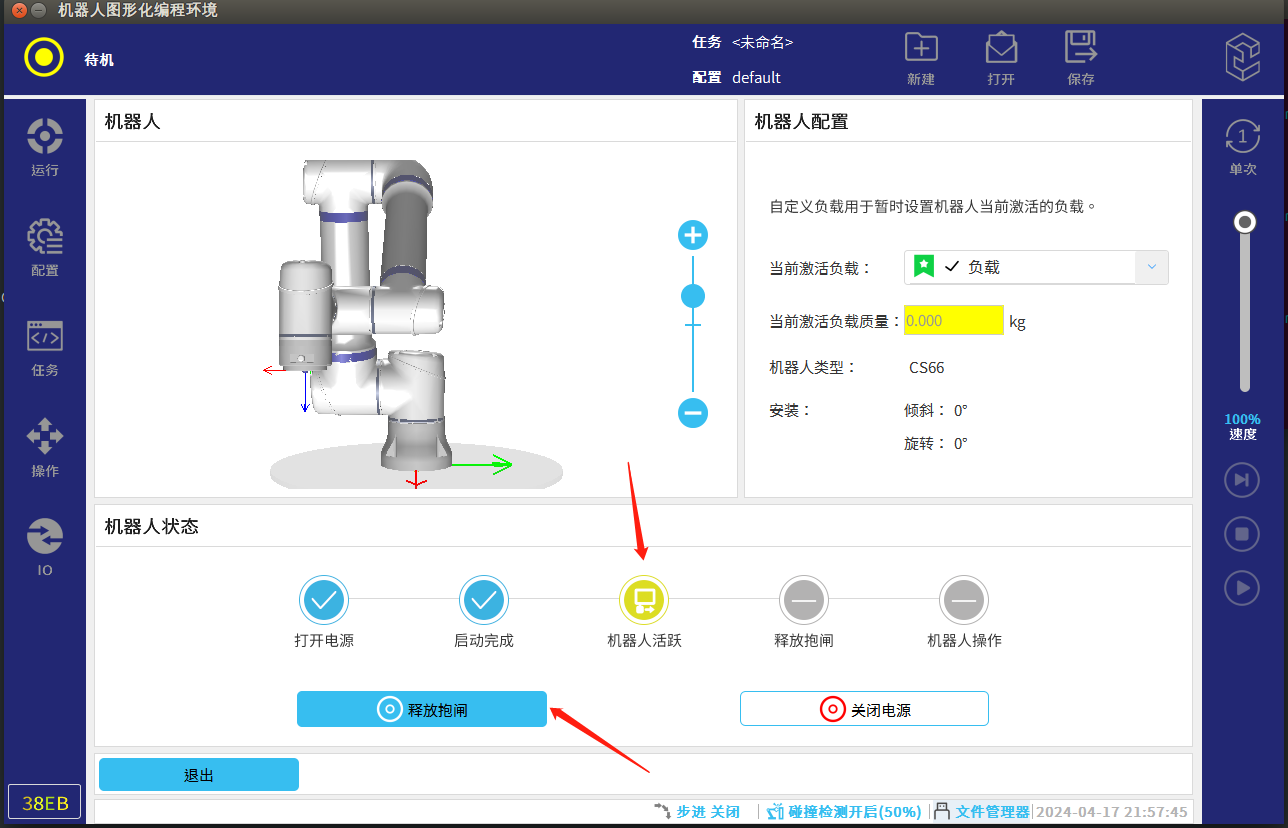This screenshot has width=1288, height=828.
Task: Open the Task (任务) programming page
Action: 45,347
